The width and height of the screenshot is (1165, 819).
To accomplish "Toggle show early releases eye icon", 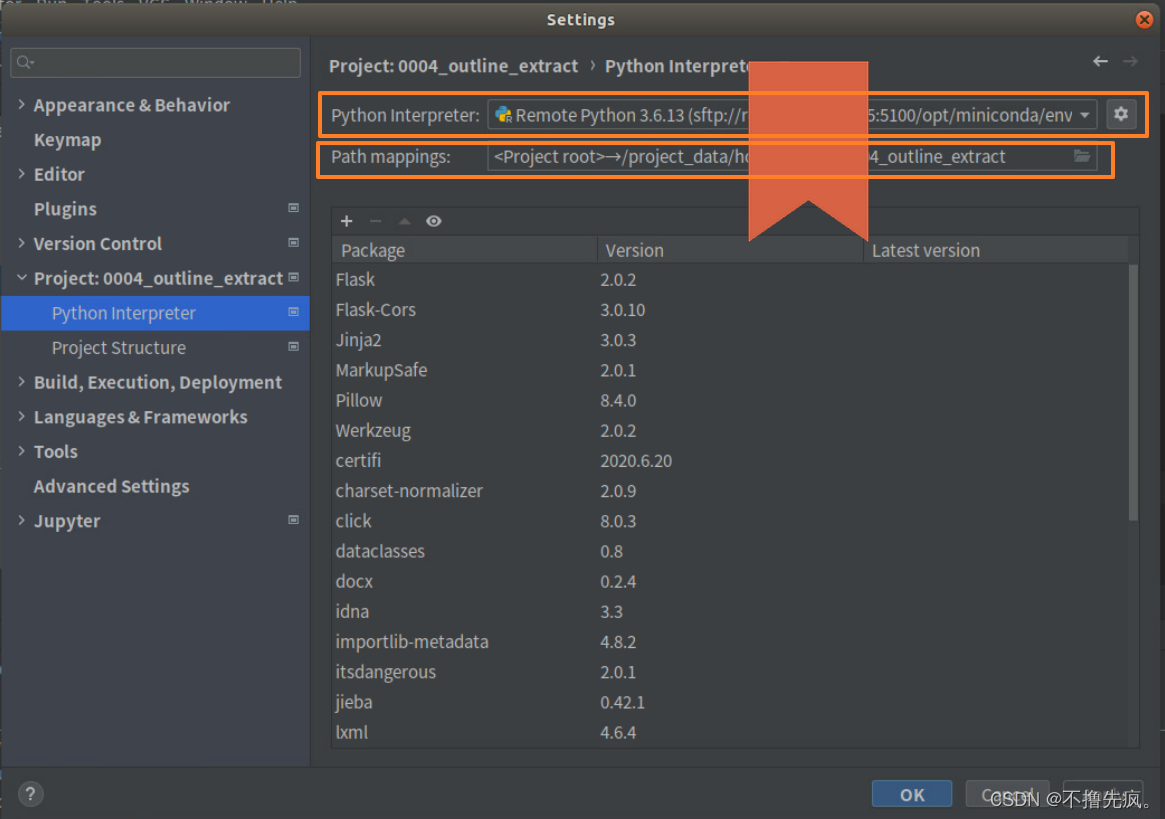I will coord(434,221).
